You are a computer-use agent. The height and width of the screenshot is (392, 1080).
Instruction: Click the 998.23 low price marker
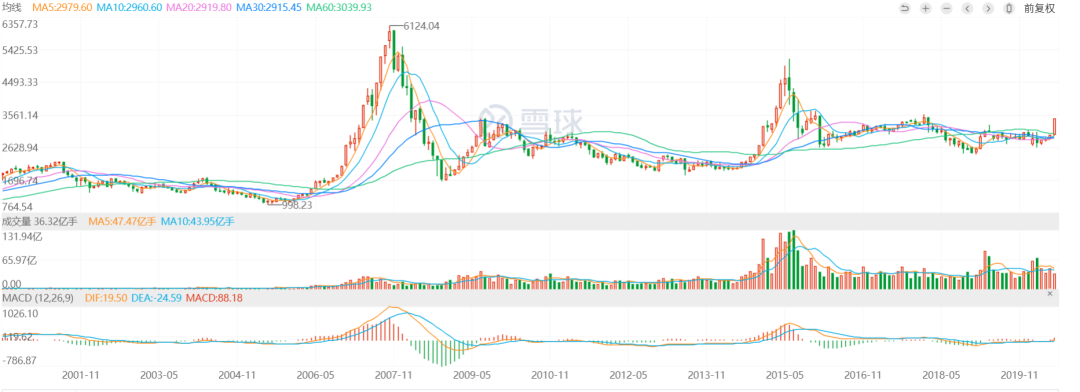pos(298,205)
